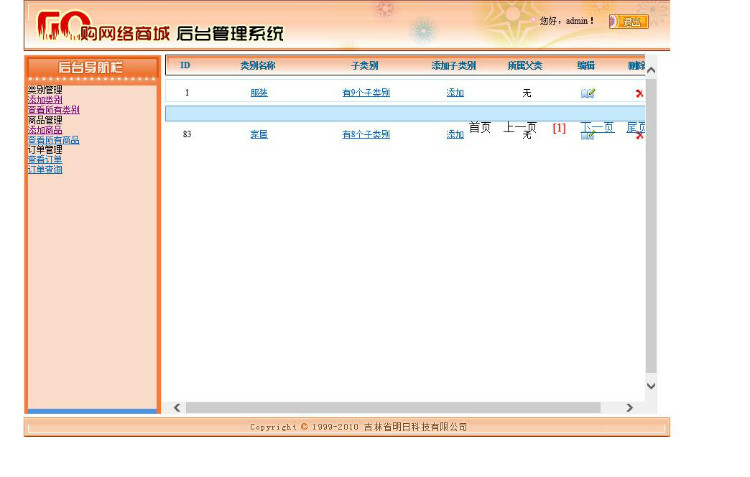The width and height of the screenshot is (750, 477).
Task: Click the edit icon for 服装 row
Action: [588, 93]
